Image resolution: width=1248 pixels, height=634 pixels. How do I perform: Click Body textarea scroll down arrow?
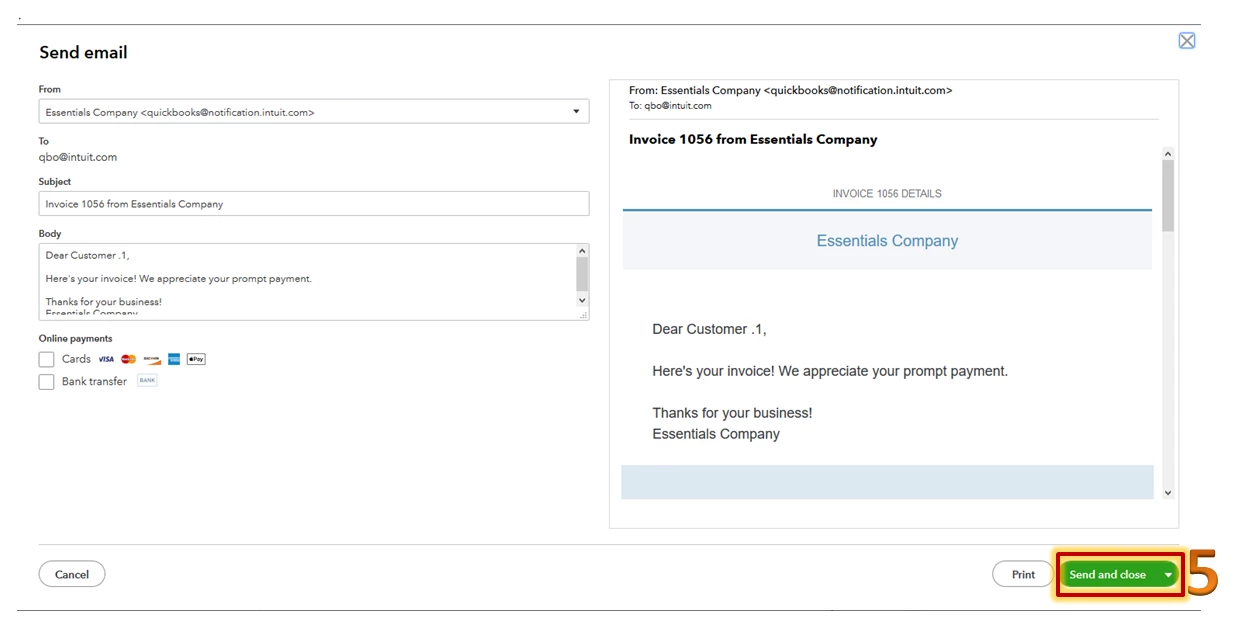(x=583, y=300)
